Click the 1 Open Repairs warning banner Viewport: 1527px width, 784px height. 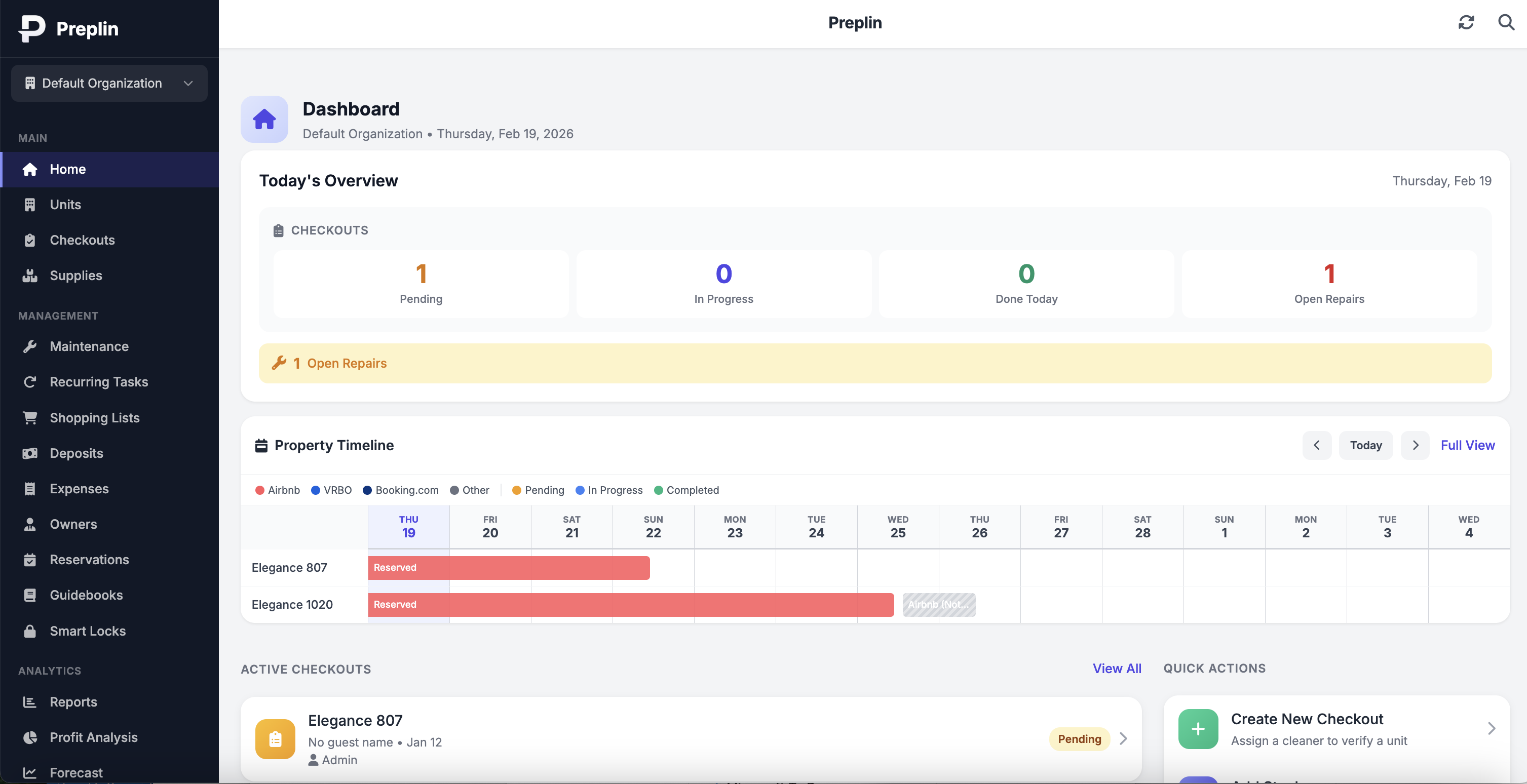click(x=874, y=363)
